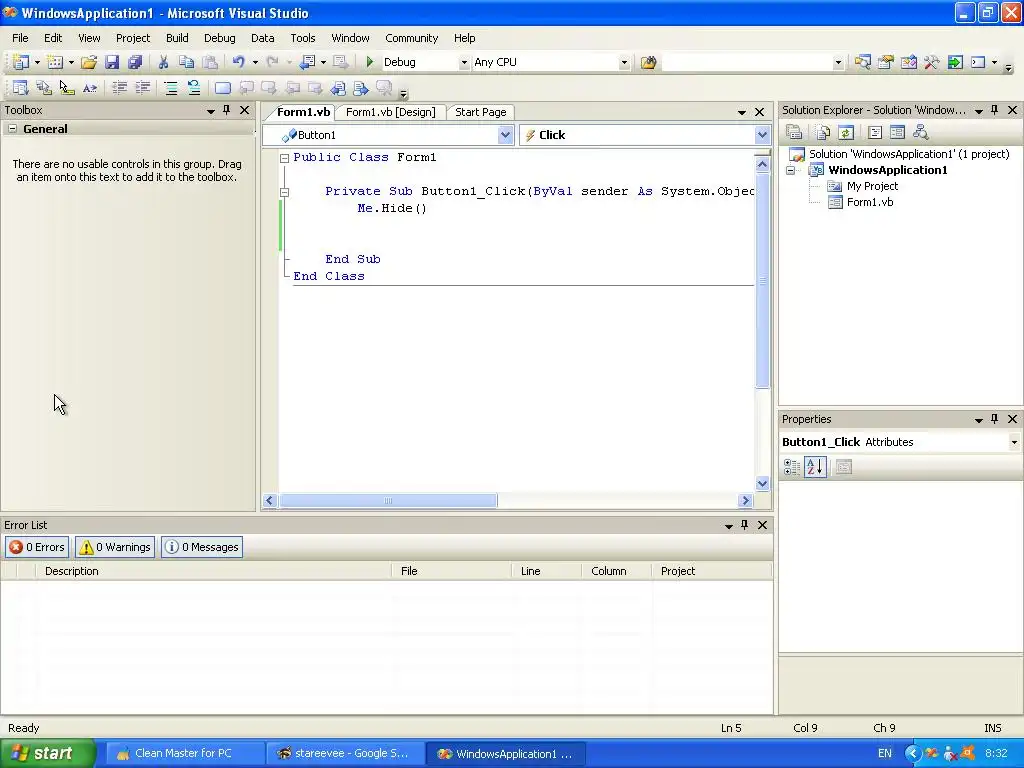
Task: Click the Decrease Indent icon
Action: click(120, 88)
